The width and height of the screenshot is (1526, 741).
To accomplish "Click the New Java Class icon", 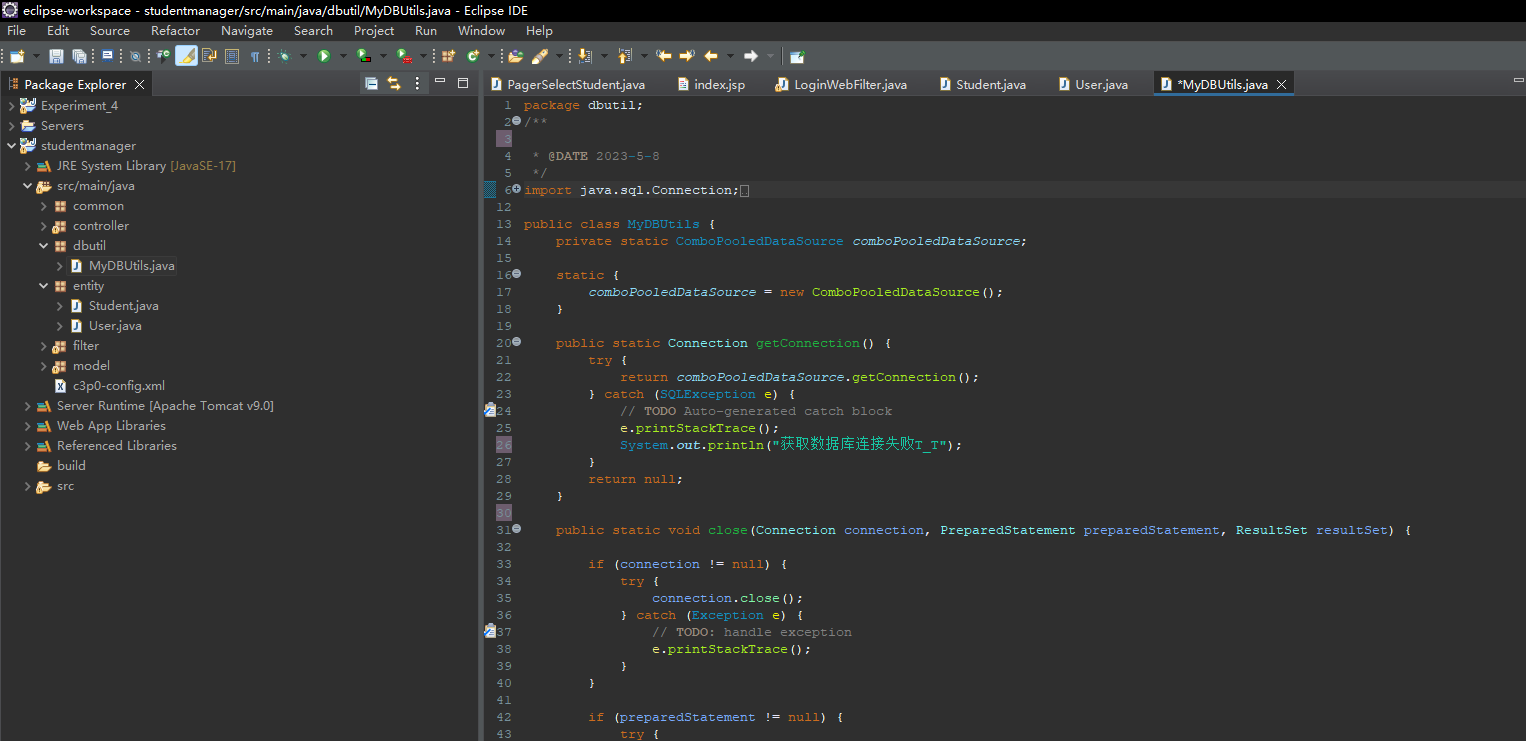I will coord(473,56).
